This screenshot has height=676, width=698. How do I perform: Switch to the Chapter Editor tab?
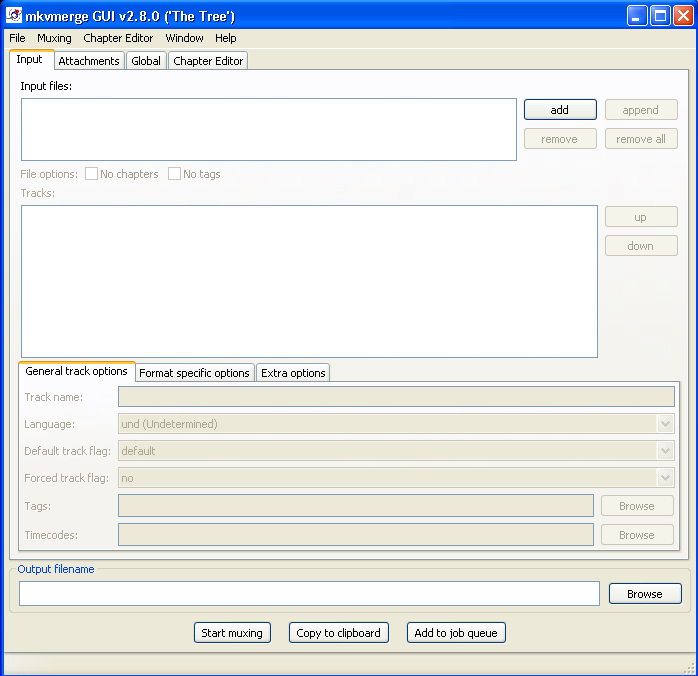[208, 61]
